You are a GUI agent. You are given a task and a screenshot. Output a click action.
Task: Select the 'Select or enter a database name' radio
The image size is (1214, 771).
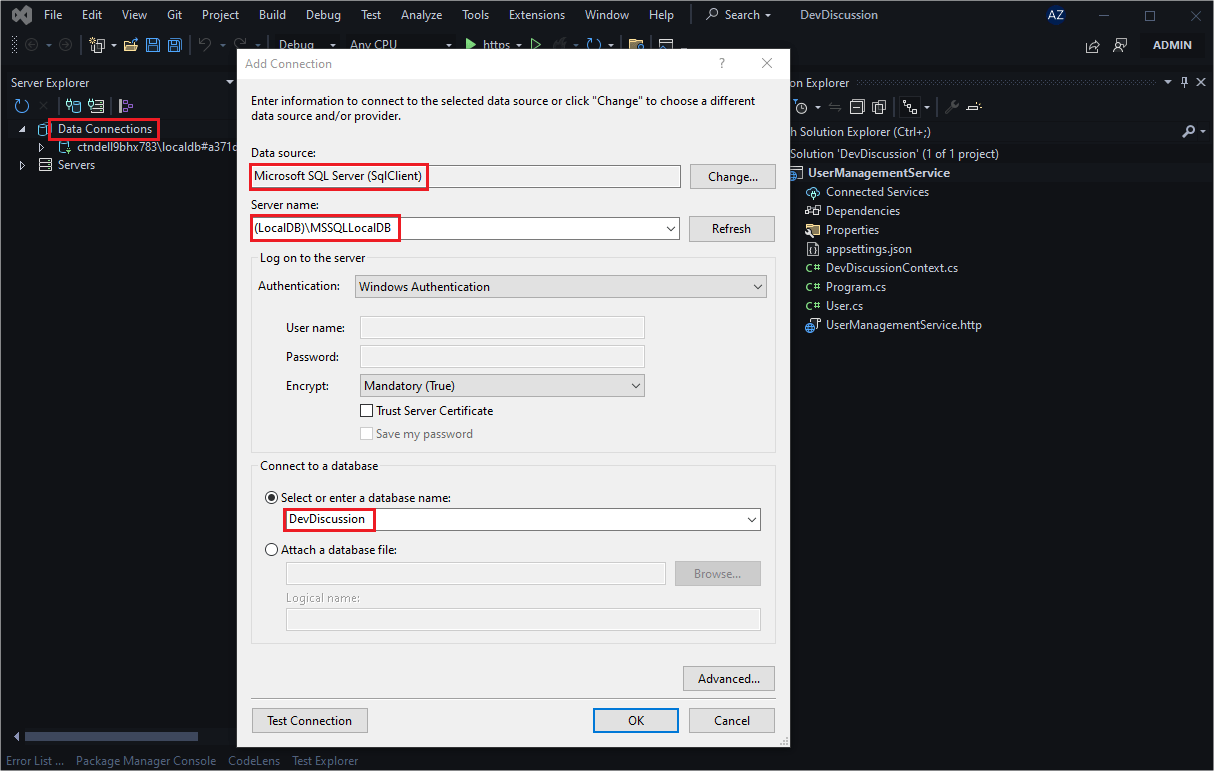click(x=272, y=498)
